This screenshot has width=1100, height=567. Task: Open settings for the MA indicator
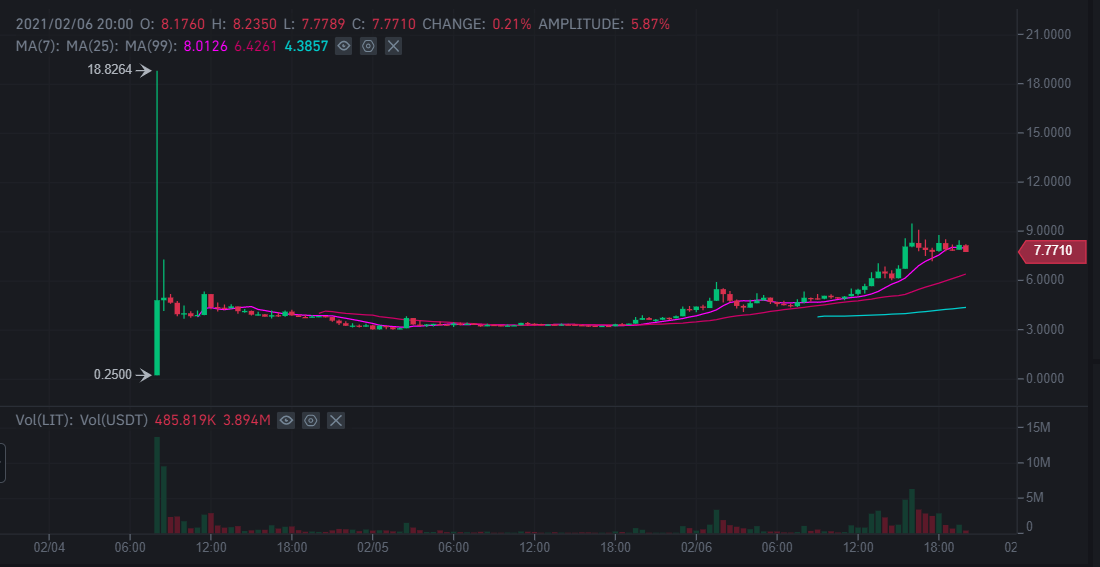(x=368, y=47)
